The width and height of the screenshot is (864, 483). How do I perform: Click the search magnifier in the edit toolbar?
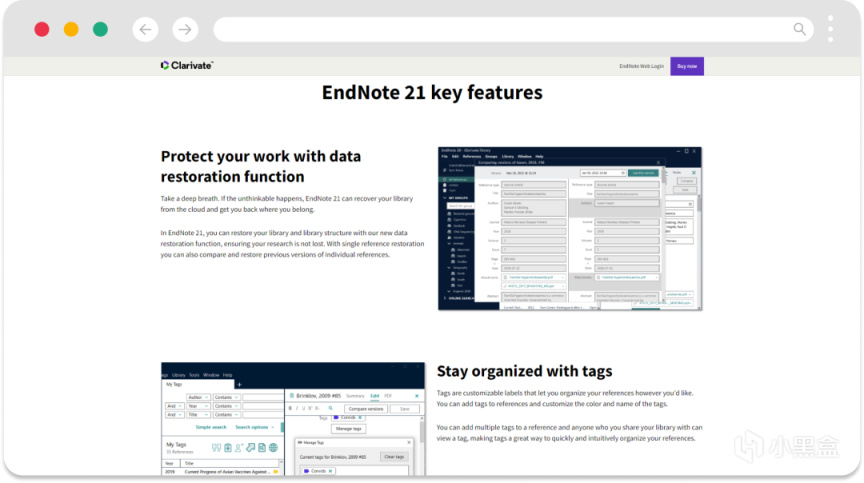[x=331, y=409]
